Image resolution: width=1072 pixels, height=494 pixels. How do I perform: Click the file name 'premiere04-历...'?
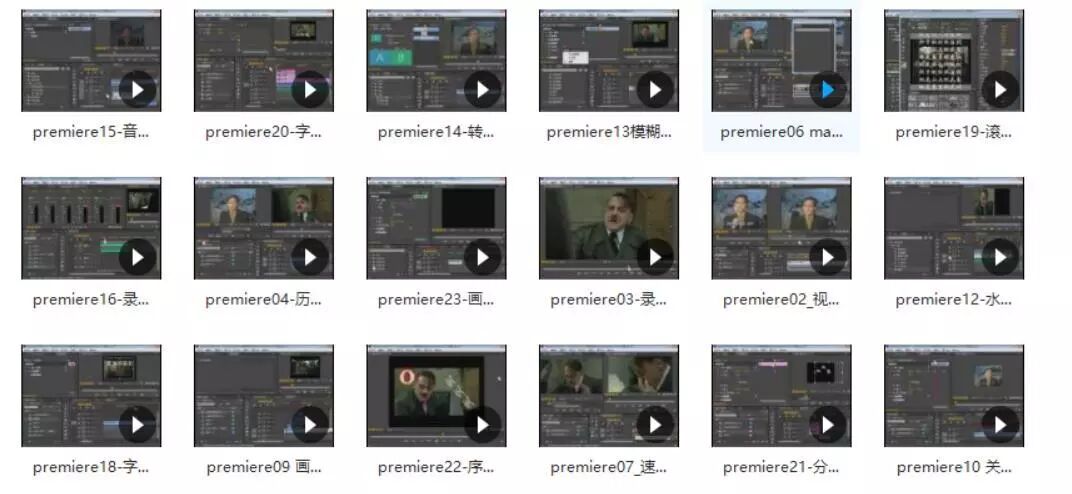click(264, 300)
